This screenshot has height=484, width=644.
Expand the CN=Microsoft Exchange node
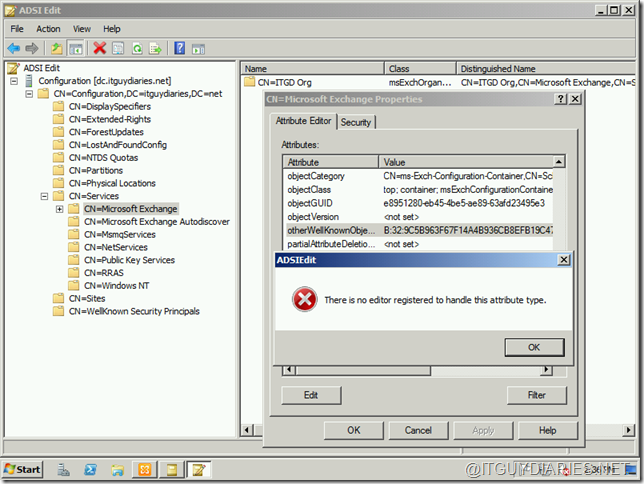click(x=60, y=209)
